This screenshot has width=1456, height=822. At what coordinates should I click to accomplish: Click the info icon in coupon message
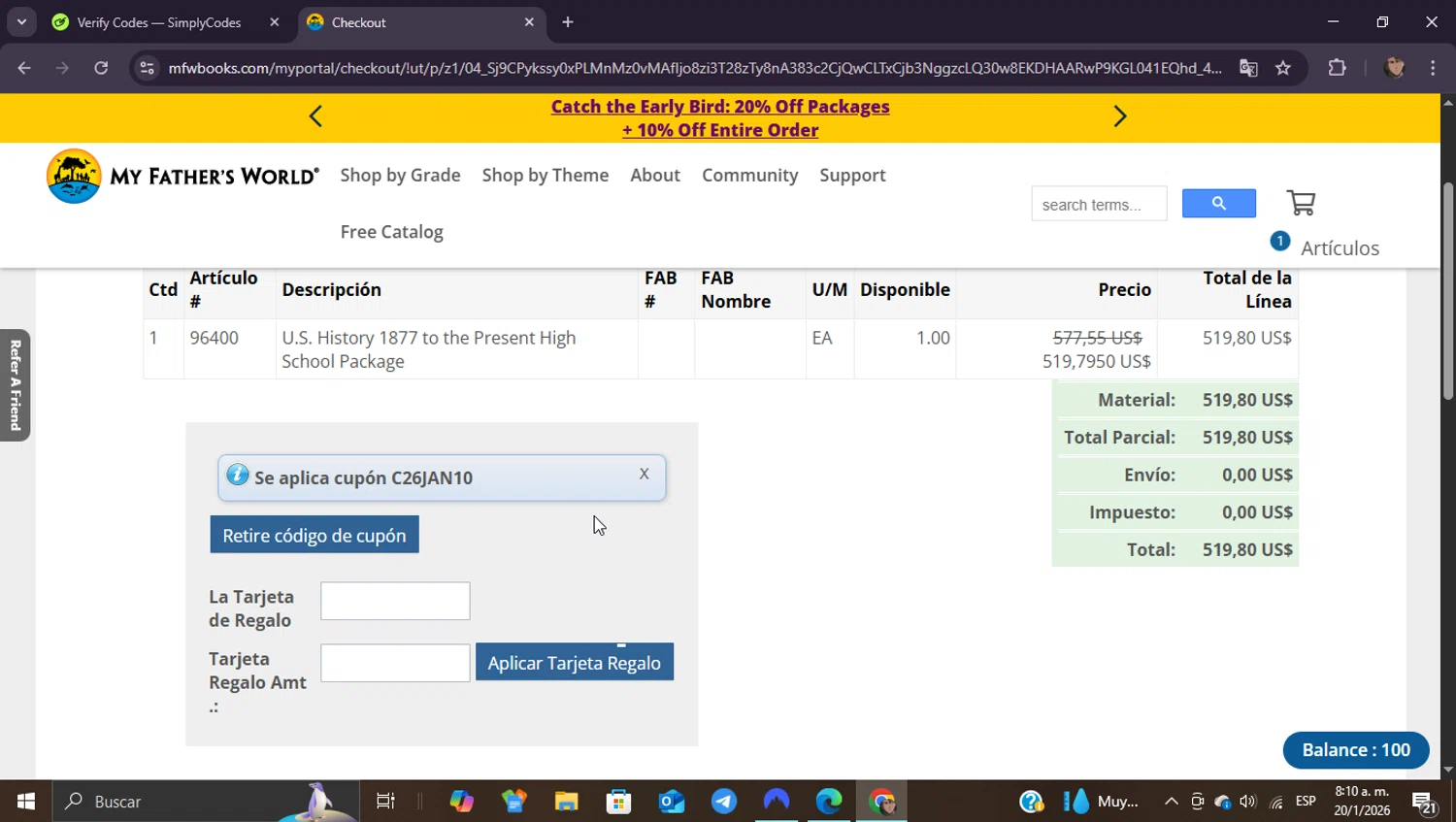[x=237, y=475]
